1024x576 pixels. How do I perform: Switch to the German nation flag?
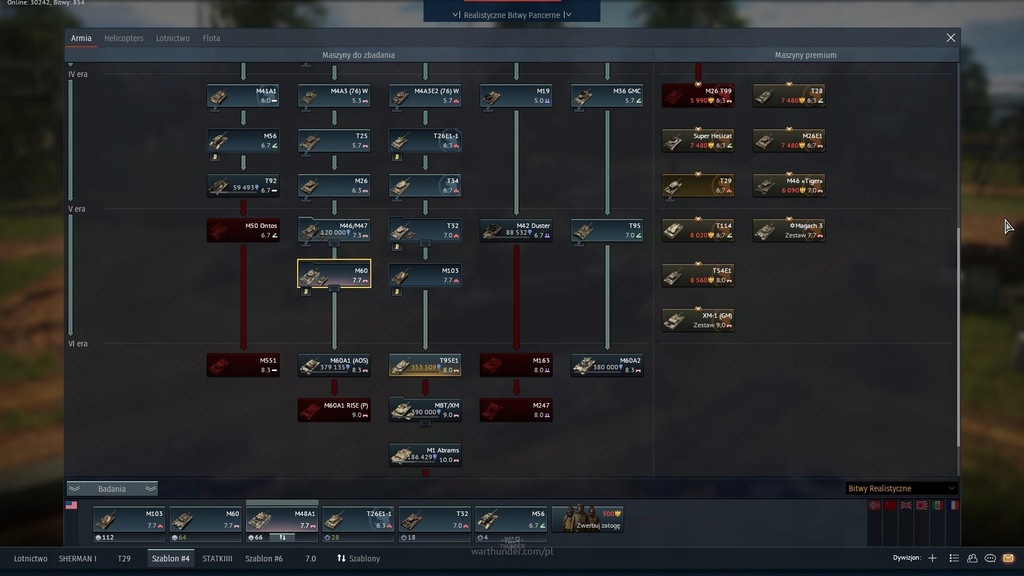click(x=874, y=505)
